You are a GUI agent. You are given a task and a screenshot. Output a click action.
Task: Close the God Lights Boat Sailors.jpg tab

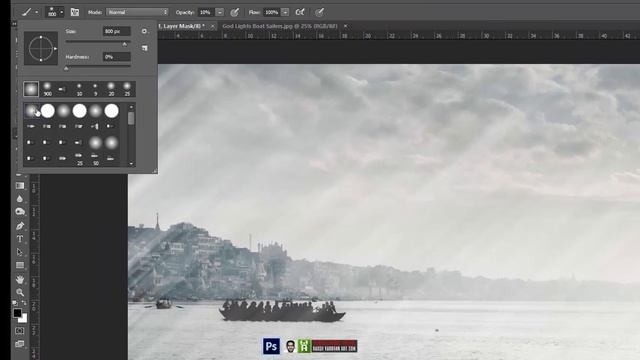345,26
